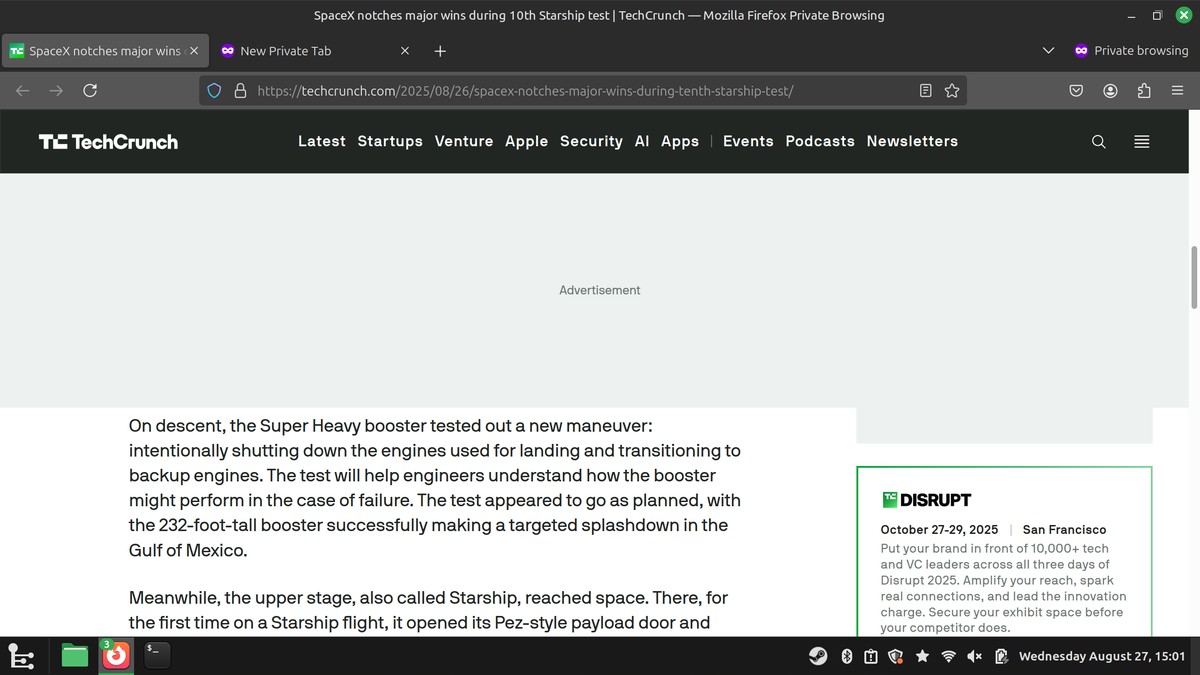Image resolution: width=1200 pixels, height=675 pixels.
Task: Select Startups in the TechCrunch navigation
Action: point(390,141)
